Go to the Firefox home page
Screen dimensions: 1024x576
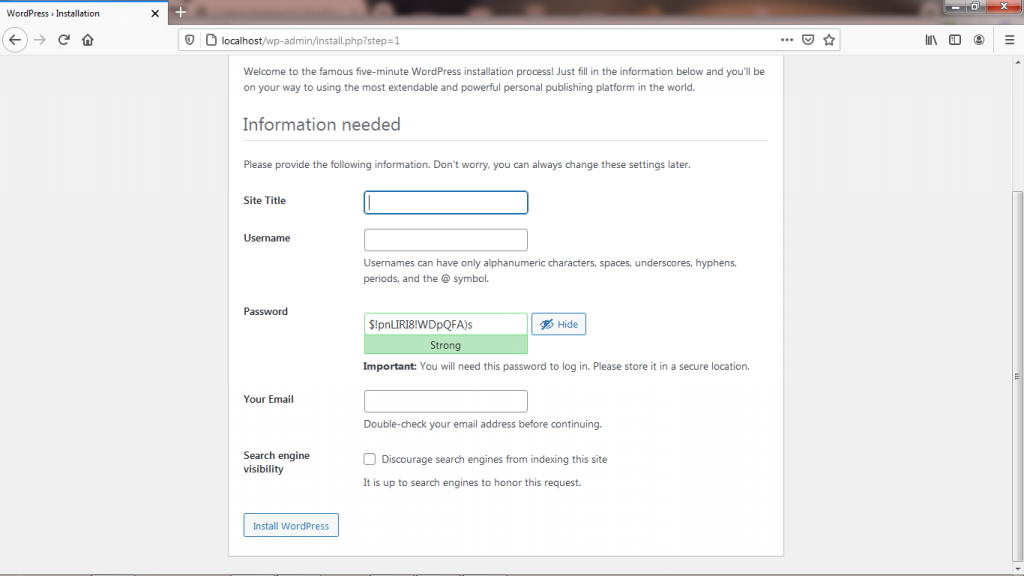click(88, 40)
